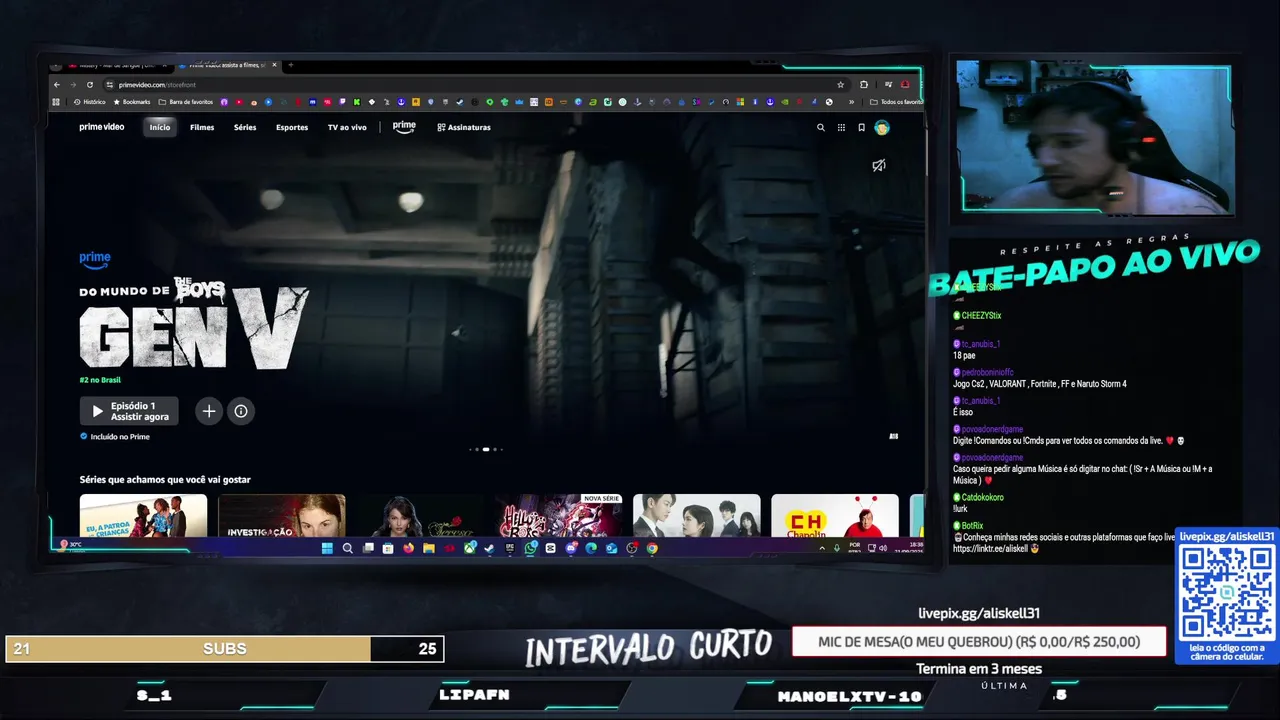1280x720 pixels.
Task: Play Gen V Episódio 1 Assistir agora
Action: point(129,411)
